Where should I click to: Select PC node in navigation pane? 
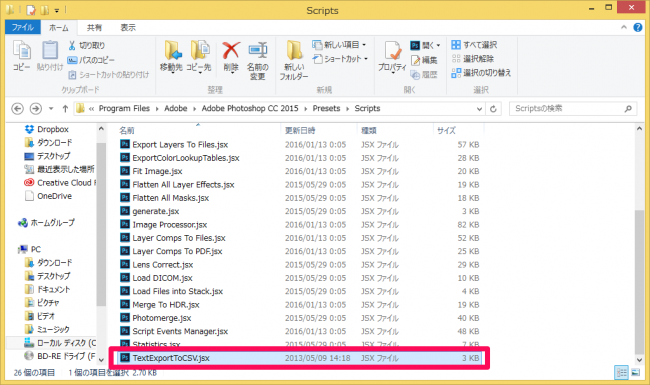[x=29, y=249]
